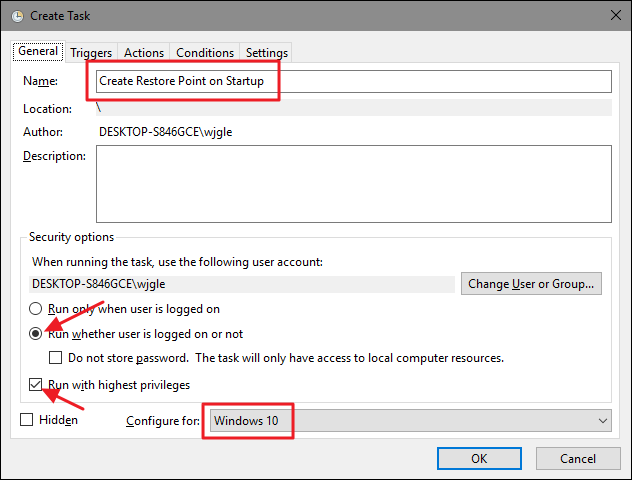Click the Cancel button

578,458
